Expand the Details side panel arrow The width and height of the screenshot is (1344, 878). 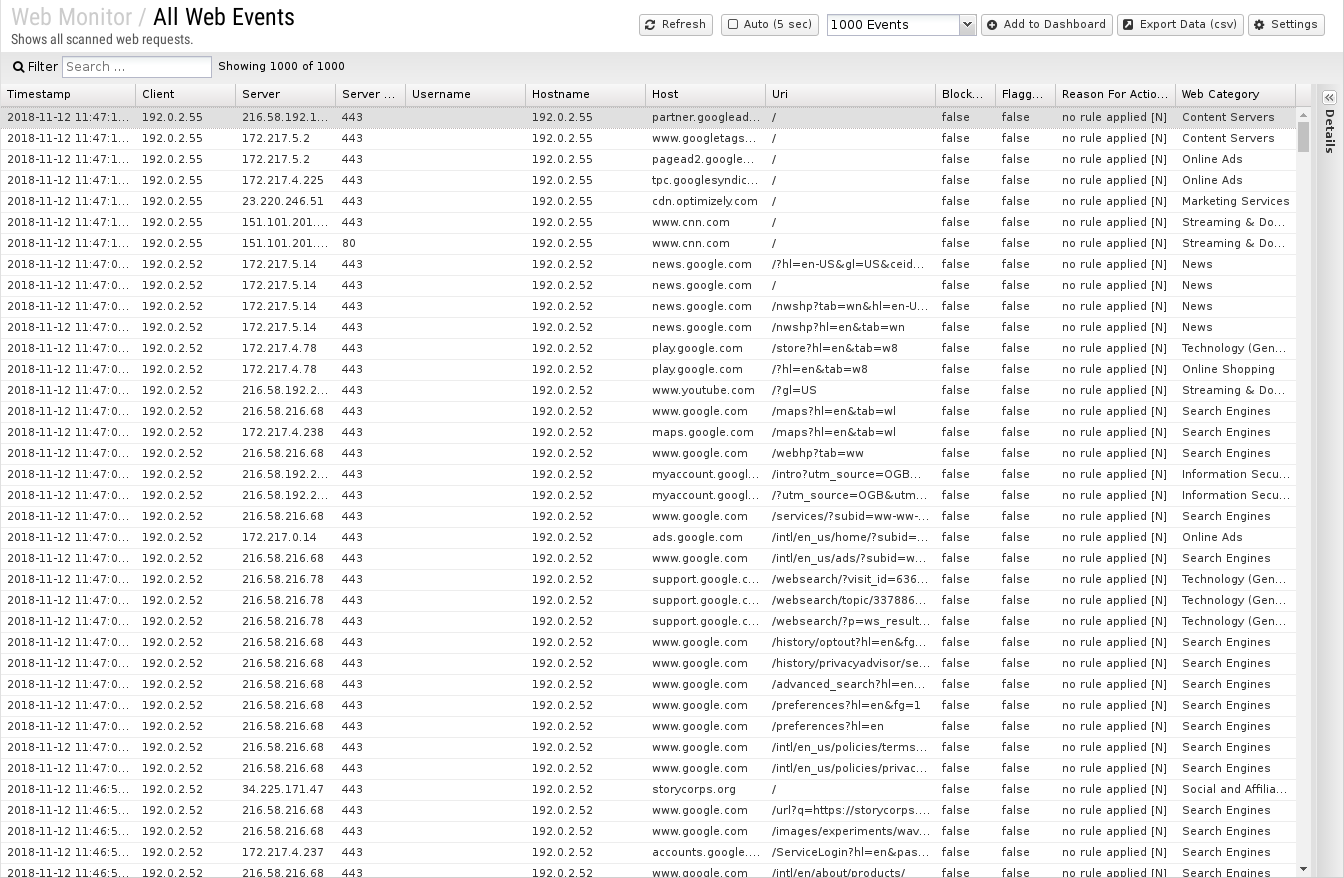click(x=1329, y=98)
